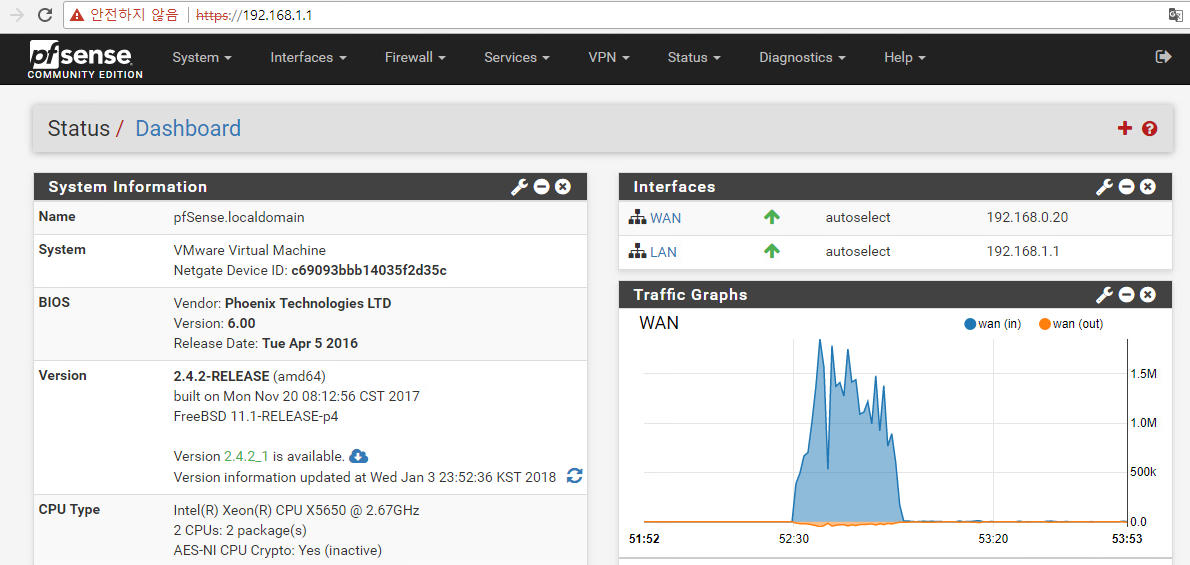Click the AES-NI CPU Crypto status text
Screen dimensions: 1190x565
(x=278, y=550)
